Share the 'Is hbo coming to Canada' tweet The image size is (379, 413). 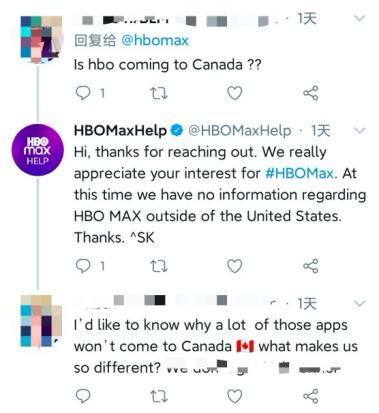coord(311,93)
